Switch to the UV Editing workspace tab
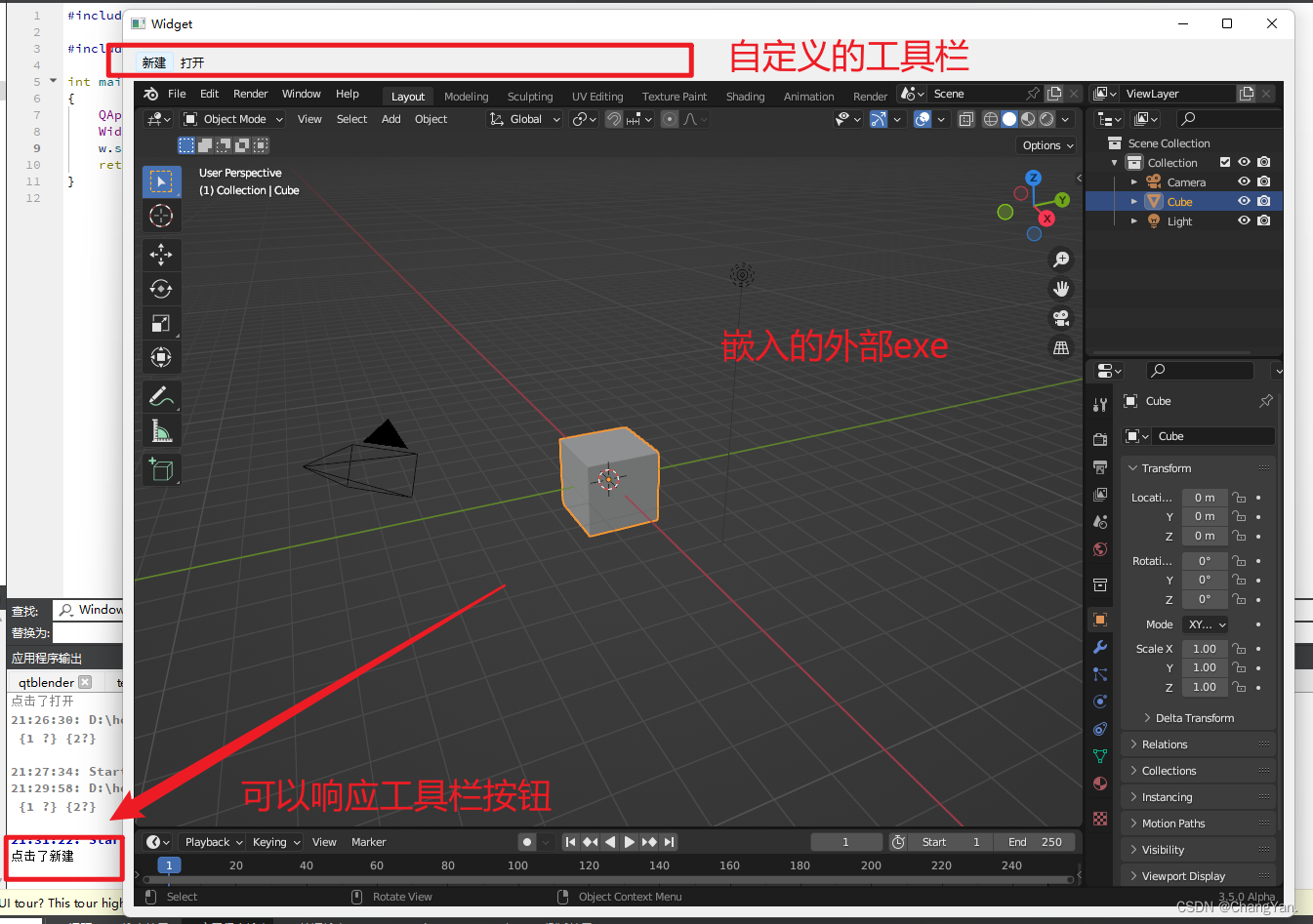The height and width of the screenshot is (924, 1313). click(x=597, y=97)
